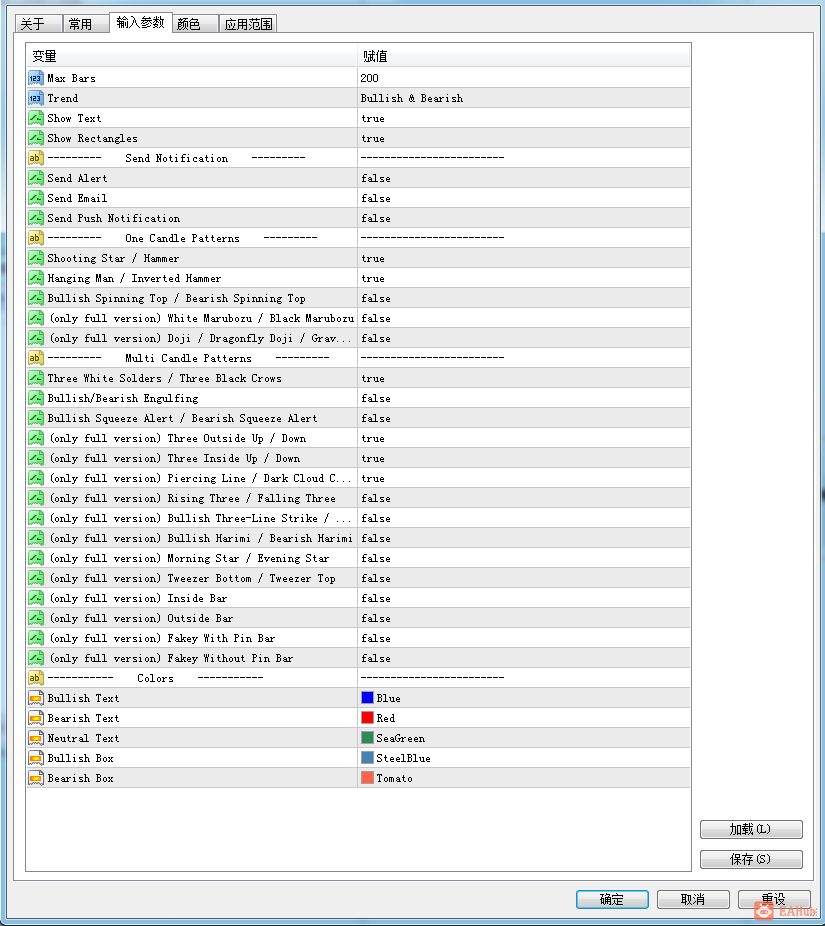Click the boolean icon beside Send Push Notification

[35, 218]
